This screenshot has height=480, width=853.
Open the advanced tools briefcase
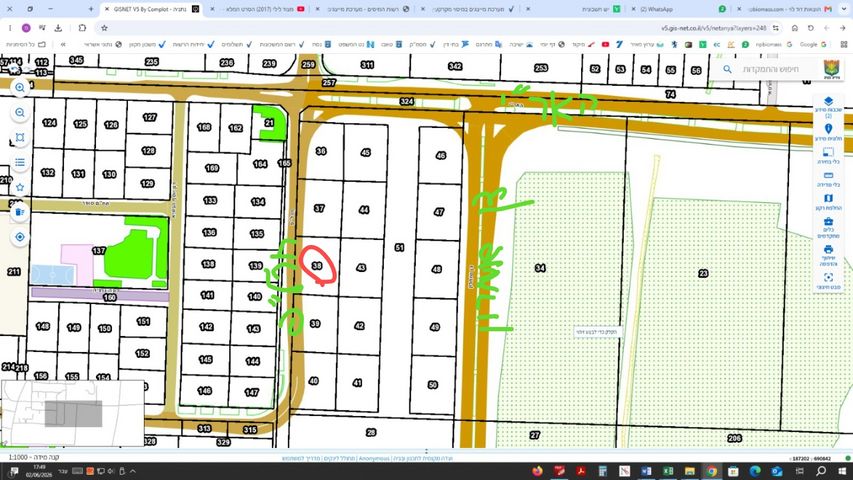(828, 227)
